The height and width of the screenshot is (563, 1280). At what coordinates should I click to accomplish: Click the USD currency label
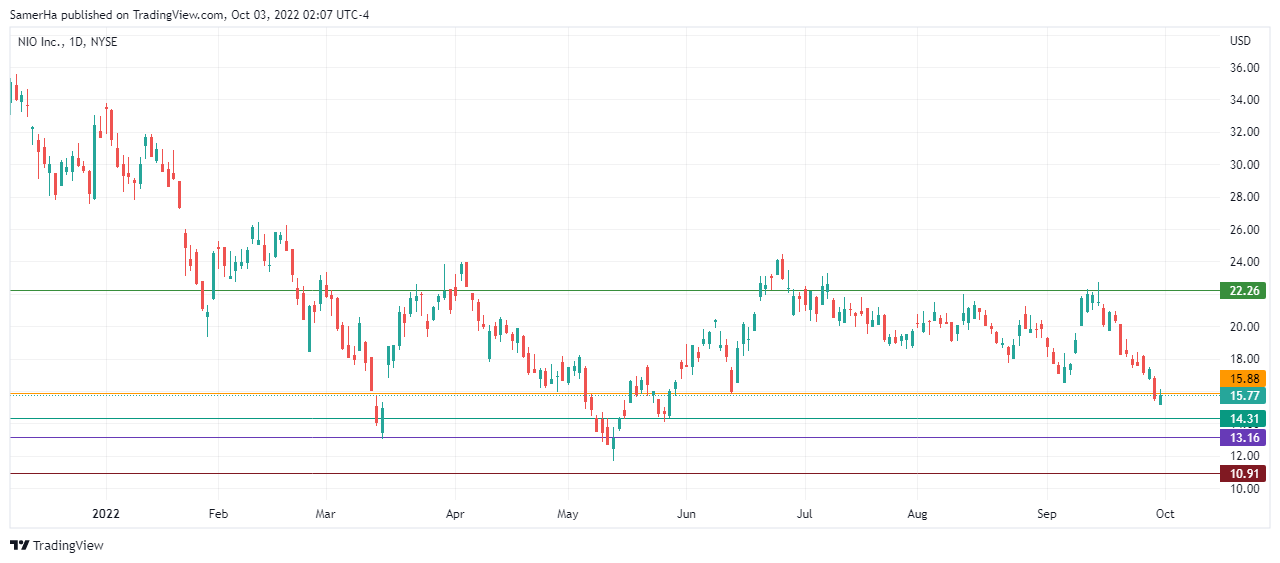1240,41
